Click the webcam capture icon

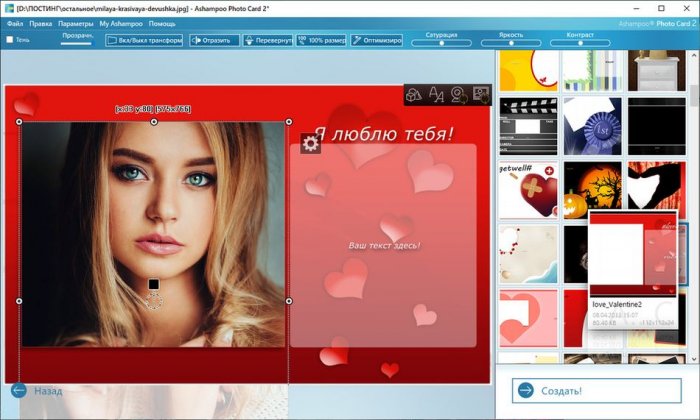tap(458, 95)
